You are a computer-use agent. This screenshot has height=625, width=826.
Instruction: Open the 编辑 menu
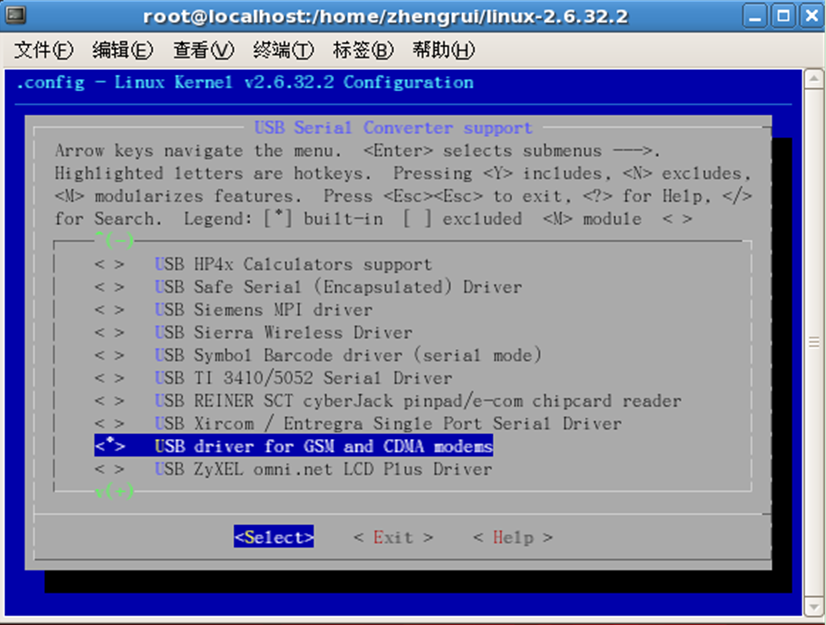[x=120, y=50]
